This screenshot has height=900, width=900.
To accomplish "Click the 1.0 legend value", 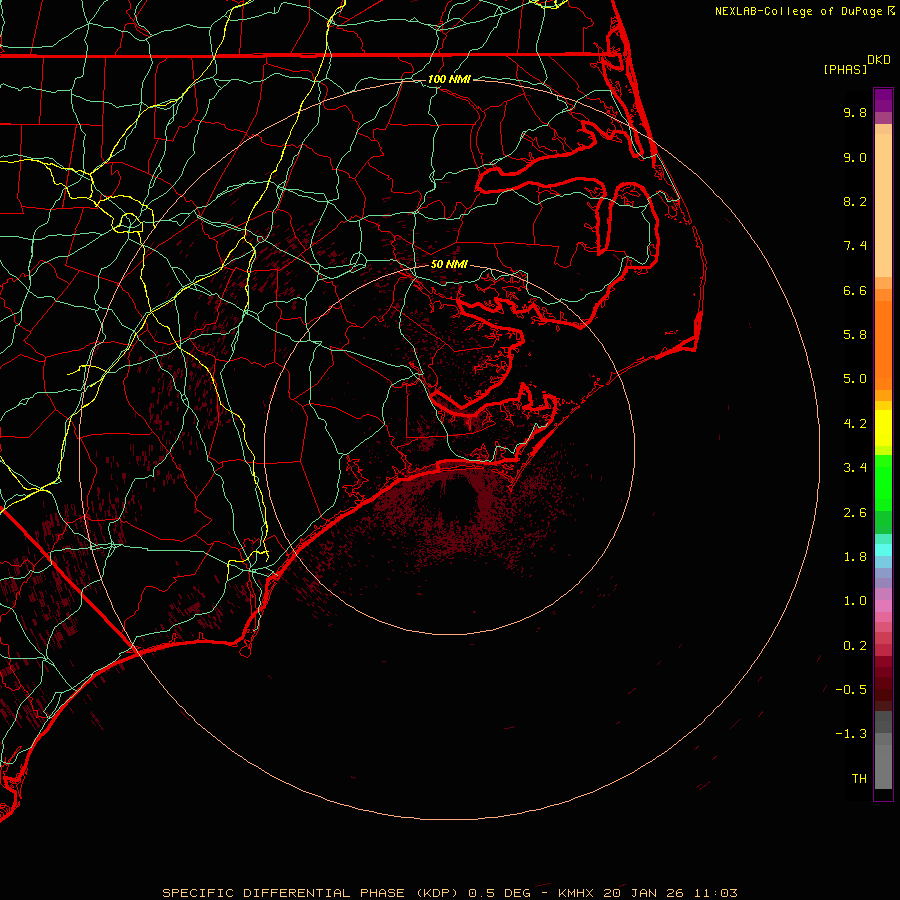I will pyautogui.click(x=855, y=601).
